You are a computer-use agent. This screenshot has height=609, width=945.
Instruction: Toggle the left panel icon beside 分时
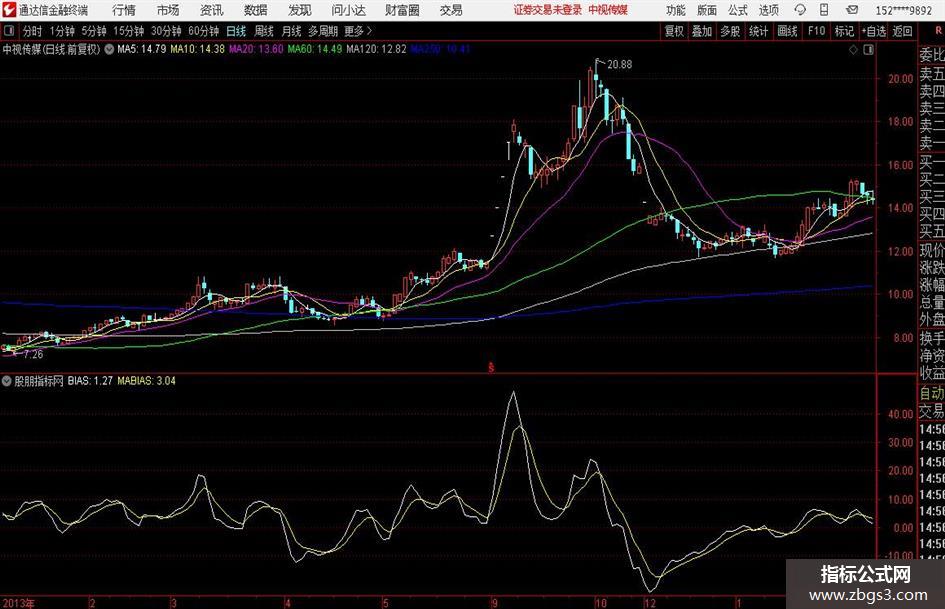9,31
